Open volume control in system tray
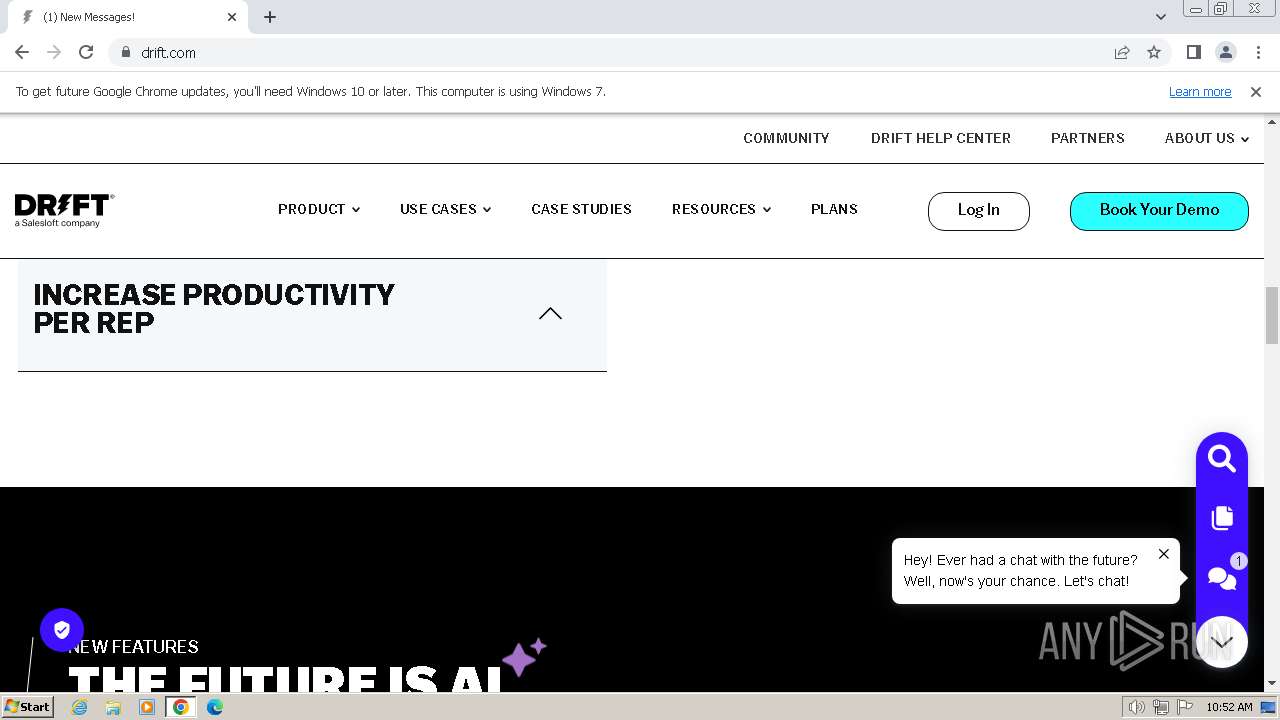Screen dimensions: 1280x720 [x=1137, y=707]
